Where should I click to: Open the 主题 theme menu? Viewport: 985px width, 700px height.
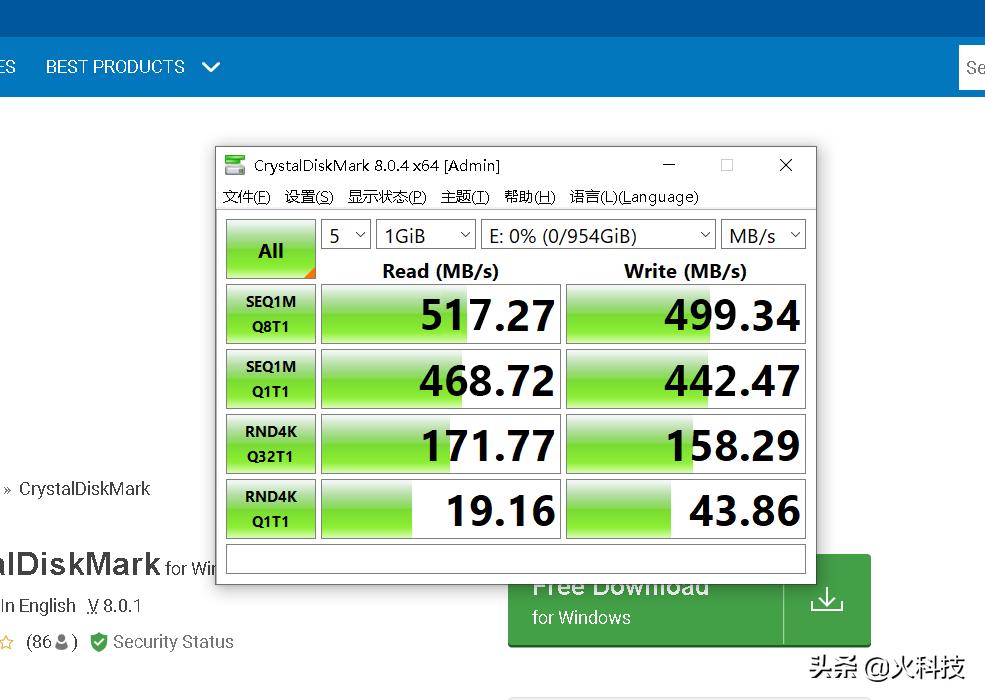coord(464,196)
